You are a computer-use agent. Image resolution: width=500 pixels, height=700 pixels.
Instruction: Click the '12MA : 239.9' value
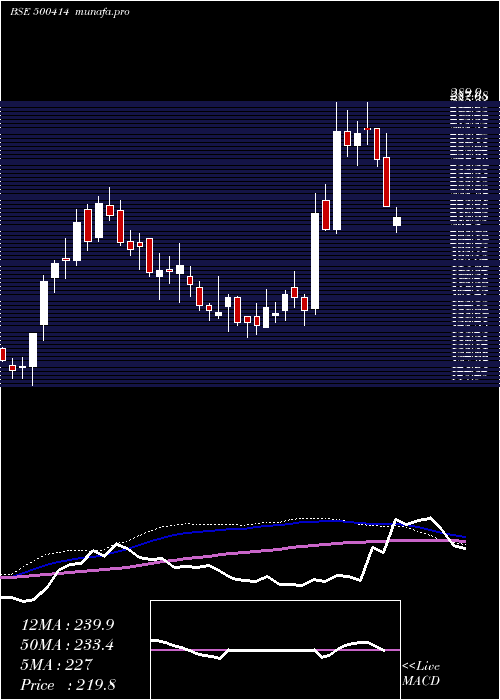point(67,625)
